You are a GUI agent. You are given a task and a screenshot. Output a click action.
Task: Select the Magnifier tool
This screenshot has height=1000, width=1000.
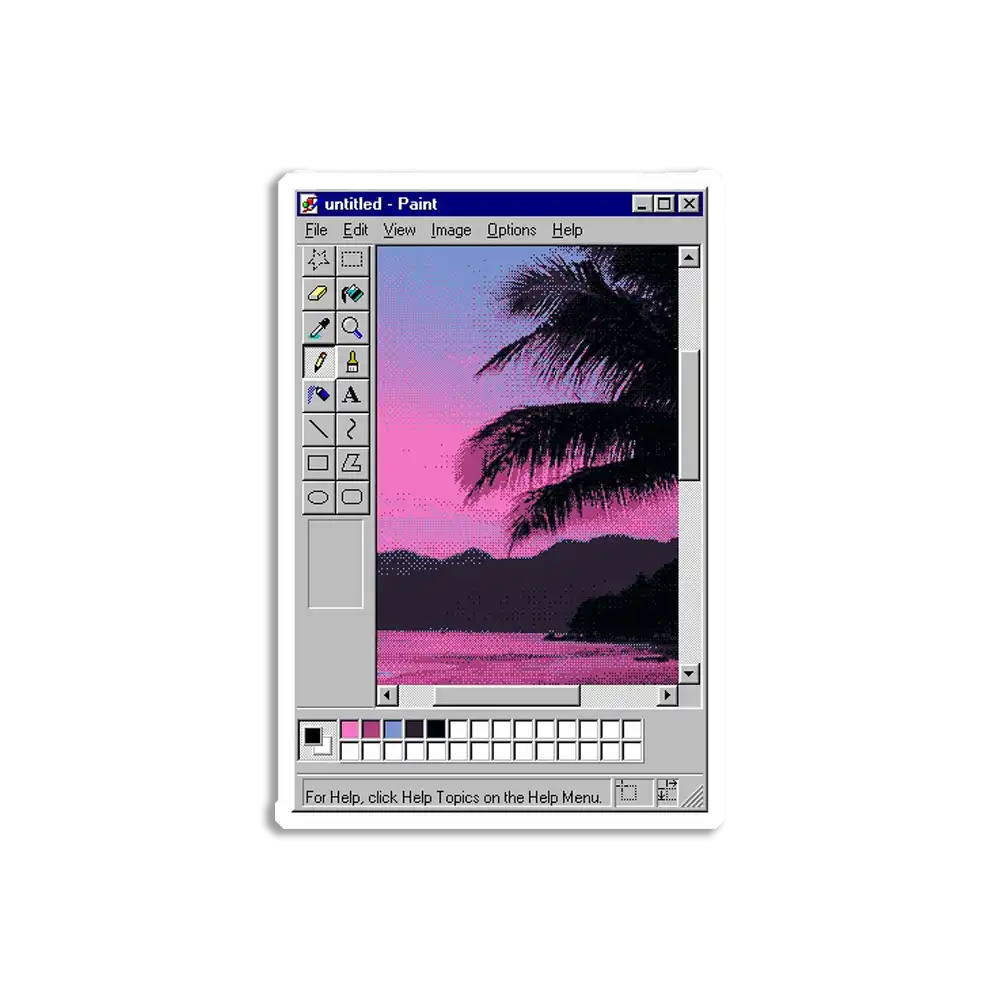[x=352, y=328]
